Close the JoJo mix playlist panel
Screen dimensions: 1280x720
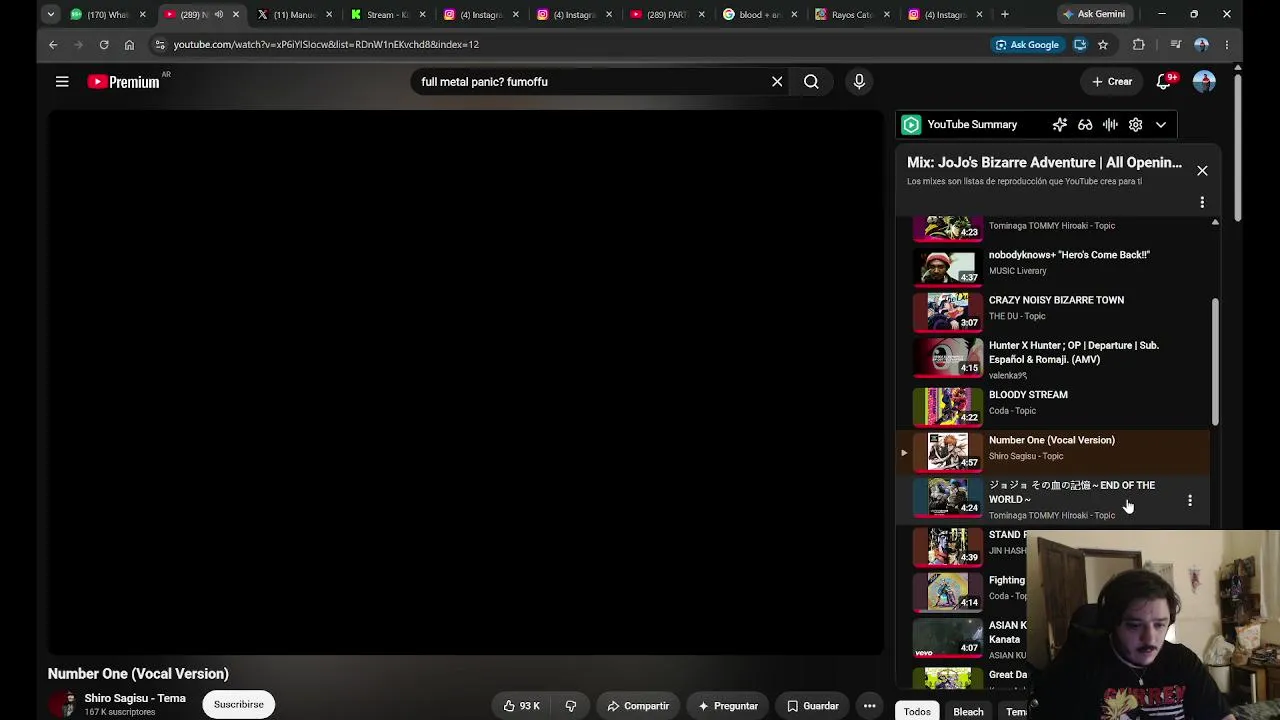(1202, 171)
